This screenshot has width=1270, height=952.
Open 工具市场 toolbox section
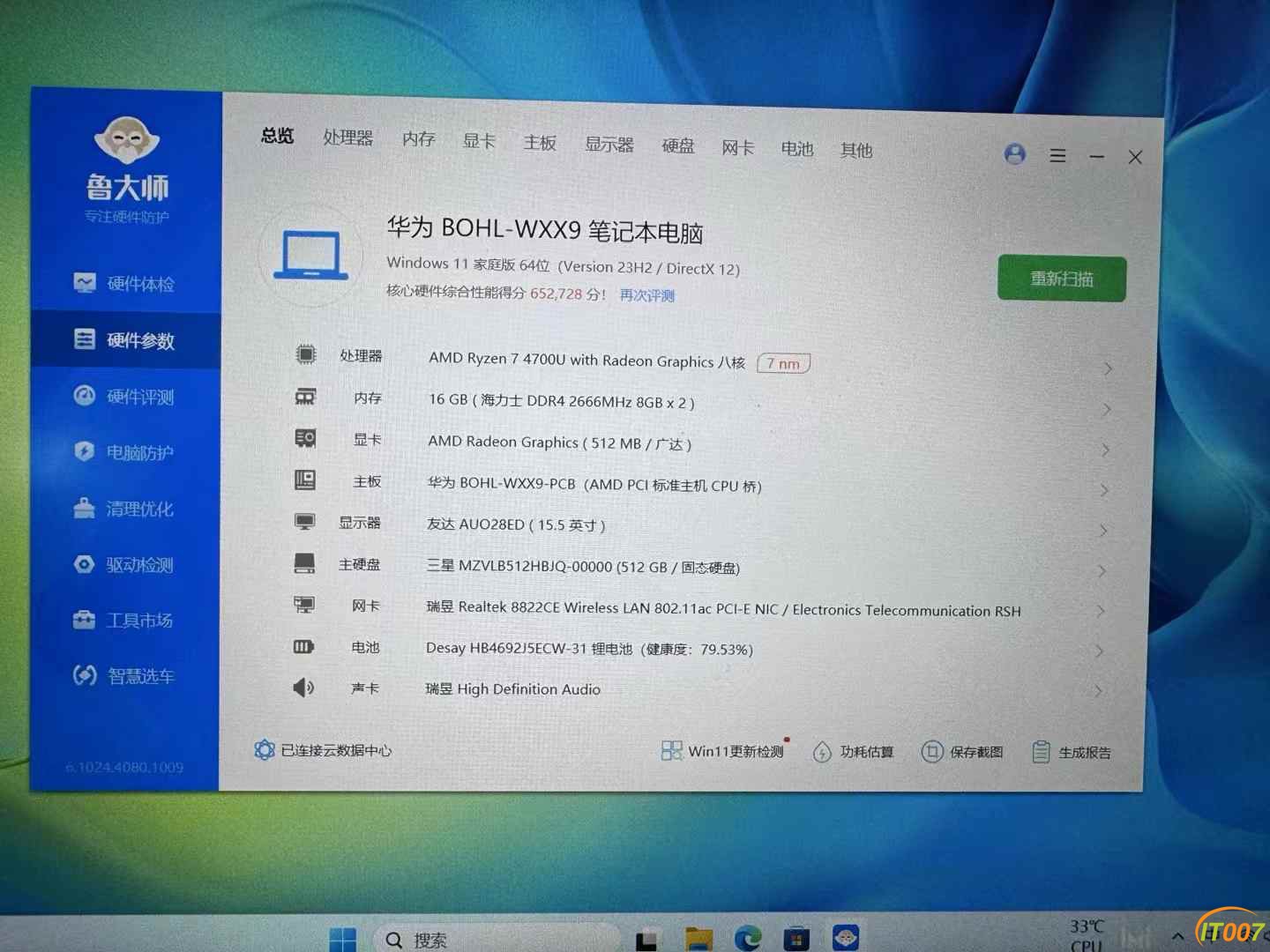124,621
